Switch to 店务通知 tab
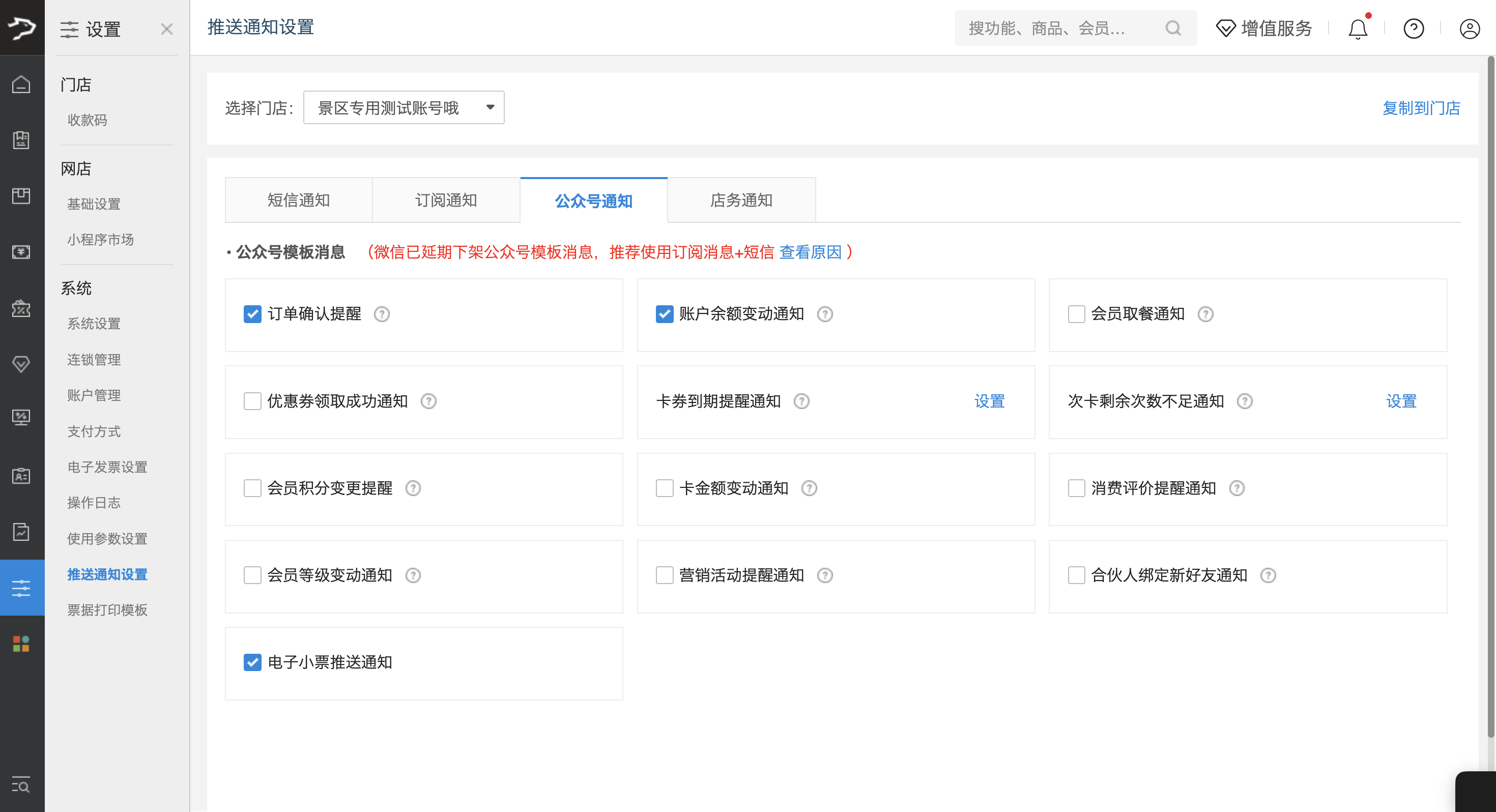The width and height of the screenshot is (1496, 812). 741,200
